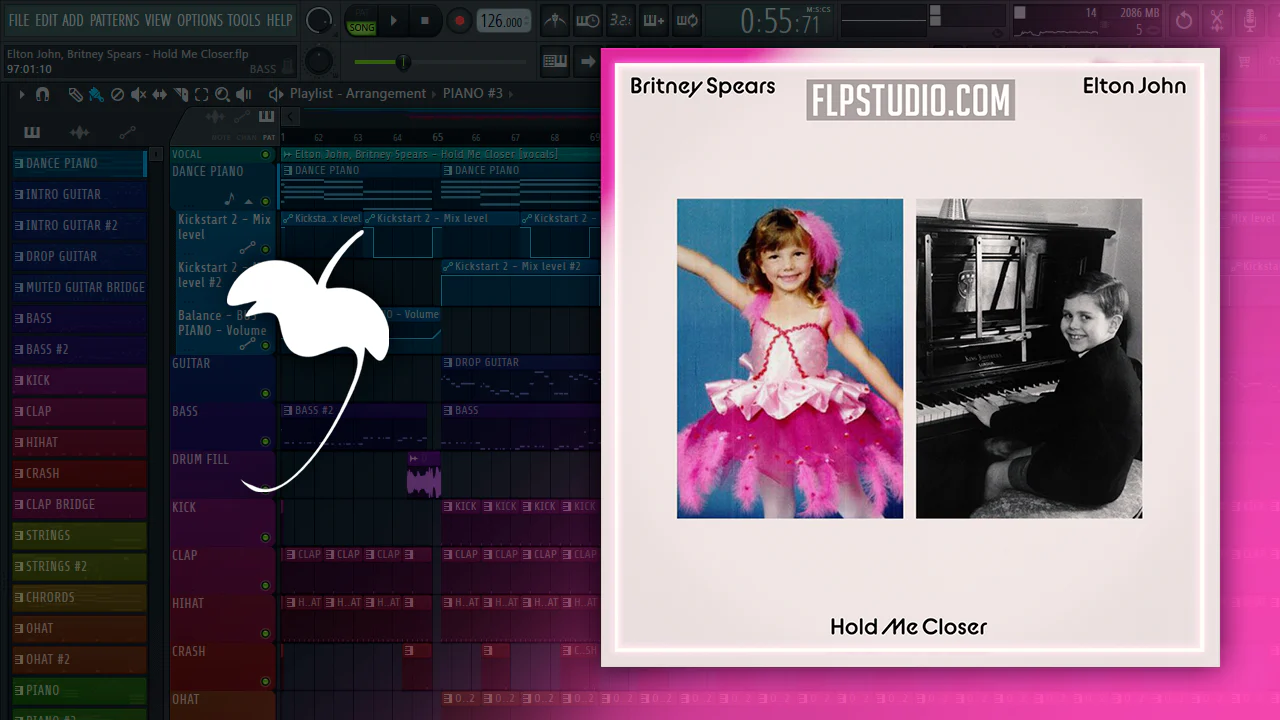Mute the HIHAT track with its green LED
Image resolution: width=1280 pixels, height=720 pixels.
[x=265, y=634]
